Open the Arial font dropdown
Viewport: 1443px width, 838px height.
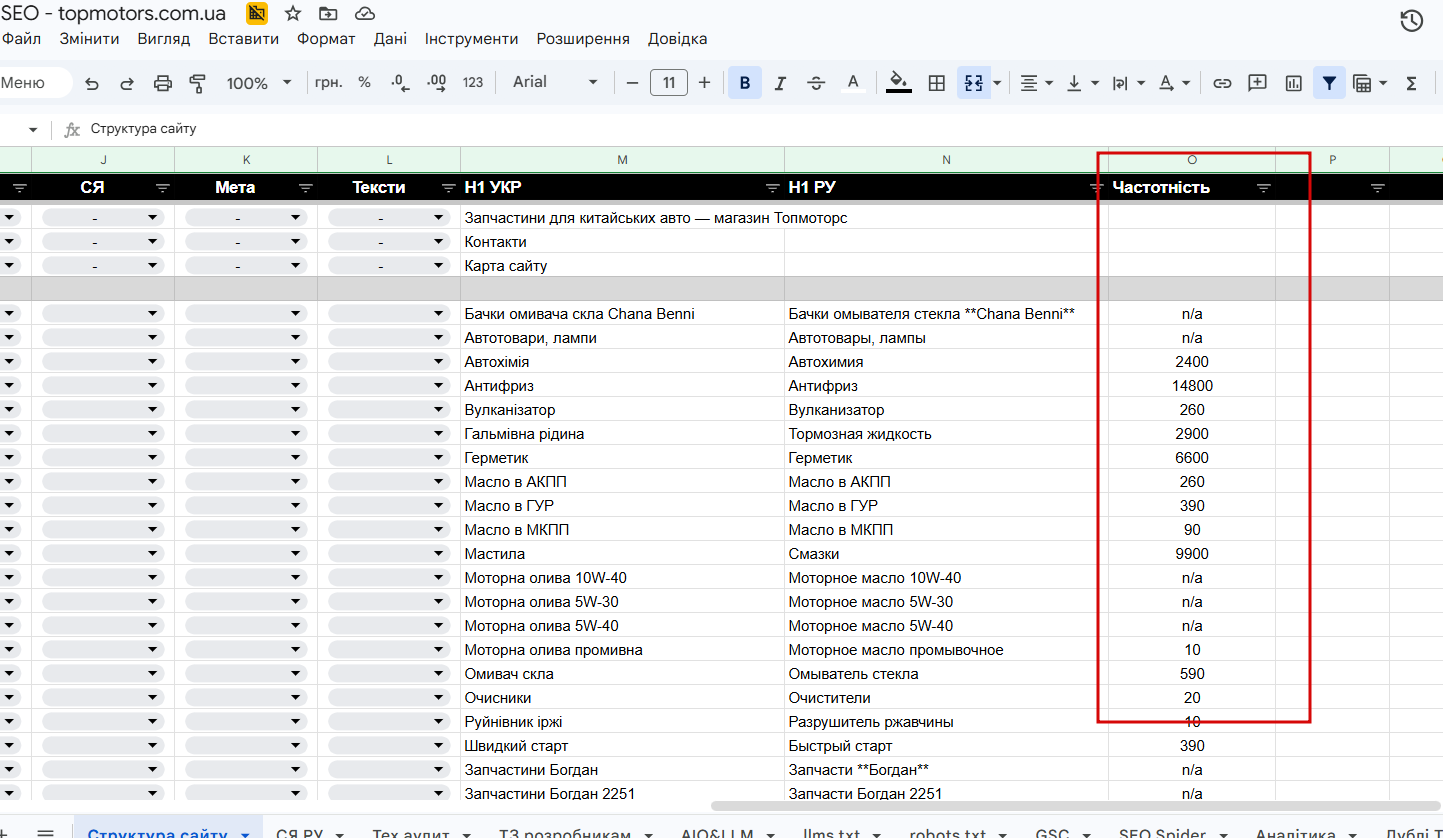pos(555,82)
